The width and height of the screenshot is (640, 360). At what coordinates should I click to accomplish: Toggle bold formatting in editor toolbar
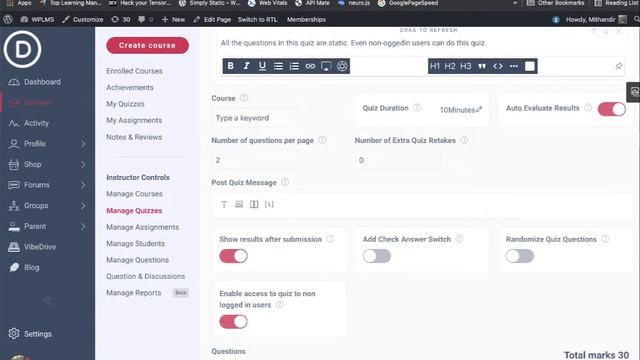pyautogui.click(x=231, y=66)
